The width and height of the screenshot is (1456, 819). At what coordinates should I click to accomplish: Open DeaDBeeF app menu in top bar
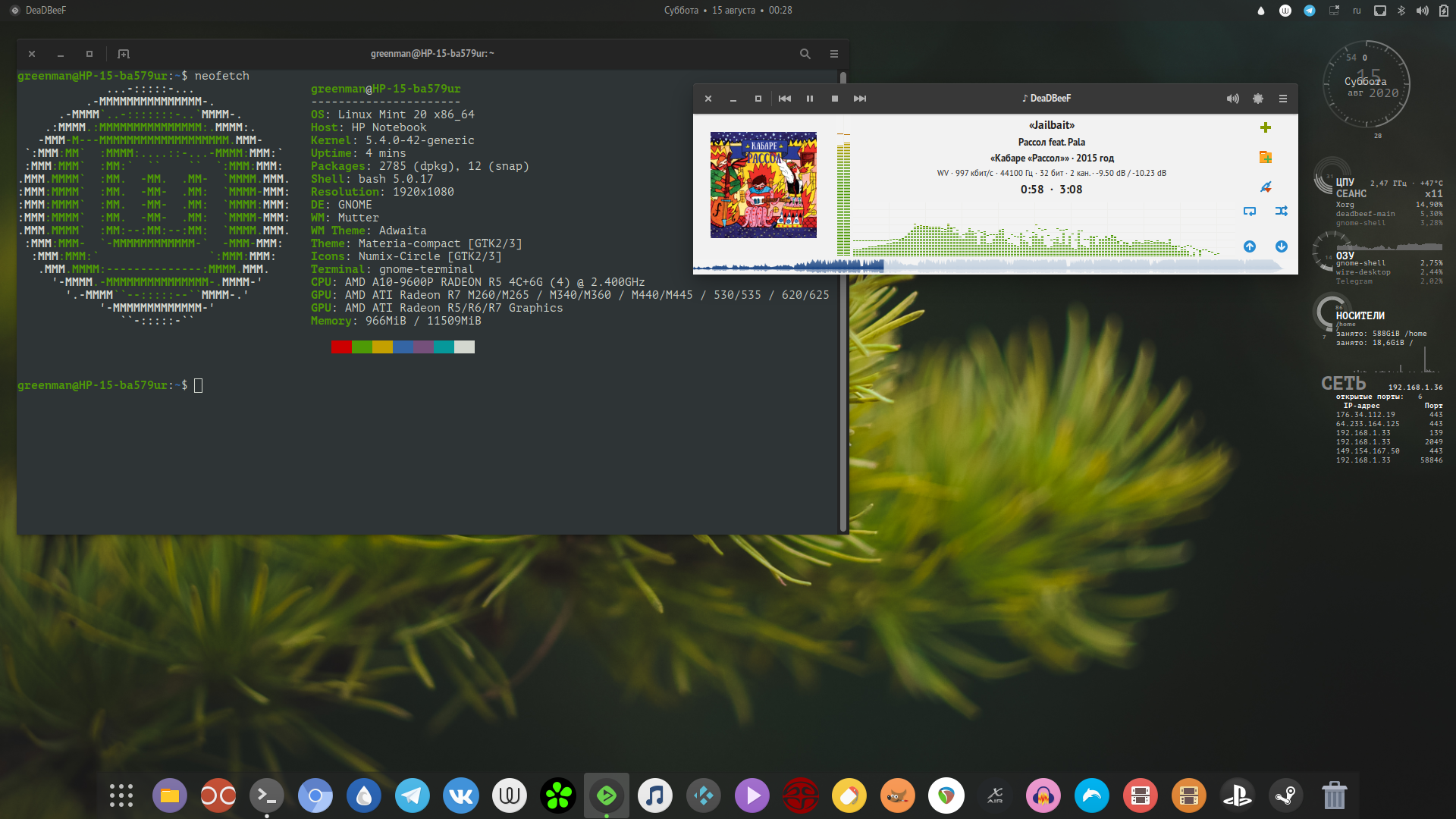pyautogui.click(x=38, y=11)
